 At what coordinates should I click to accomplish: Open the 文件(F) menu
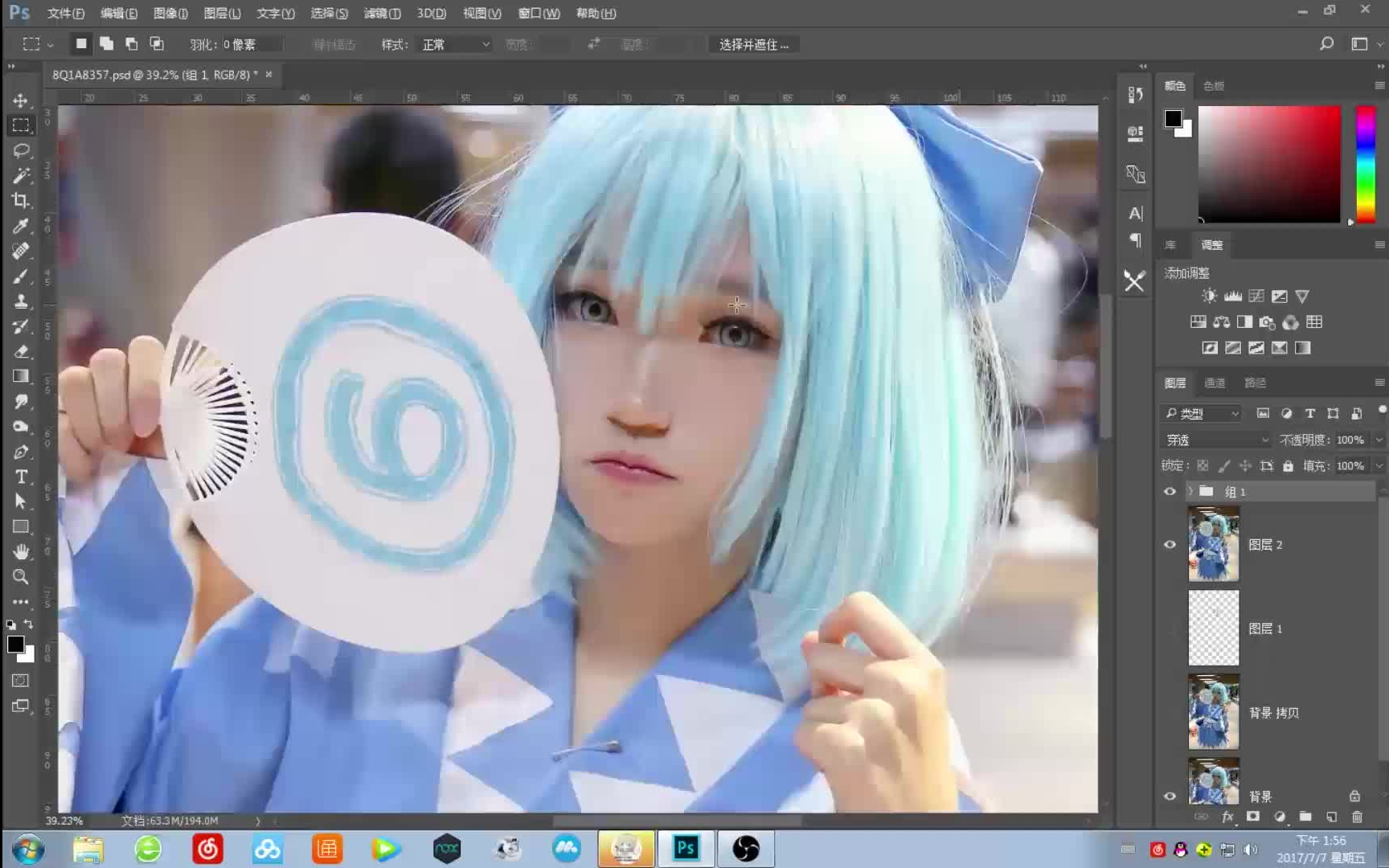[66, 13]
